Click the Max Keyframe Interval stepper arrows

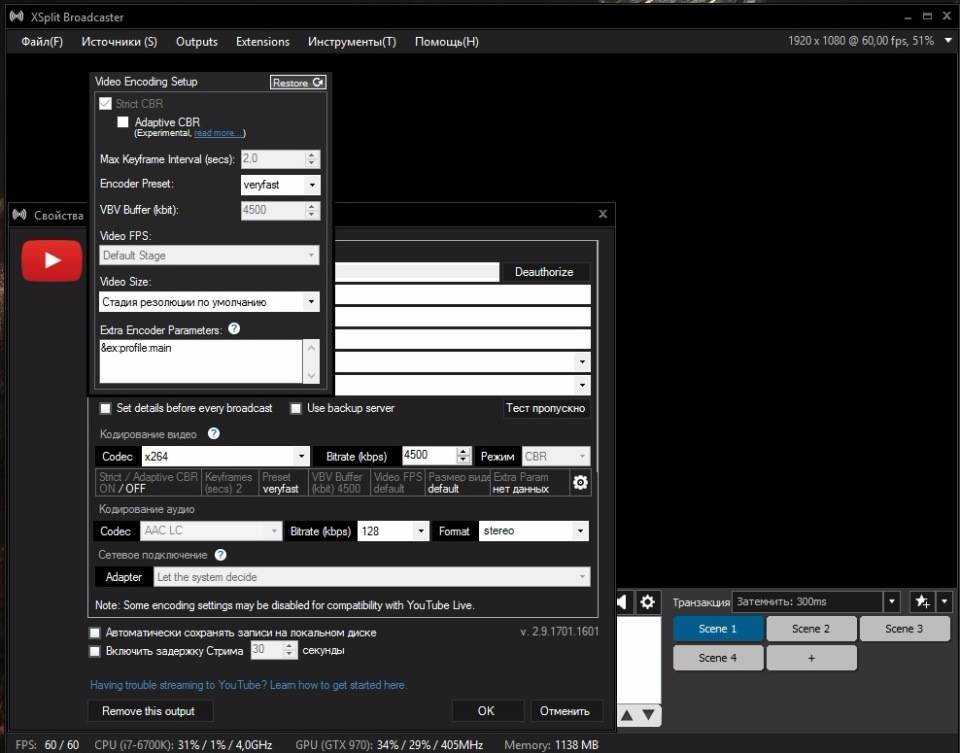(x=312, y=159)
